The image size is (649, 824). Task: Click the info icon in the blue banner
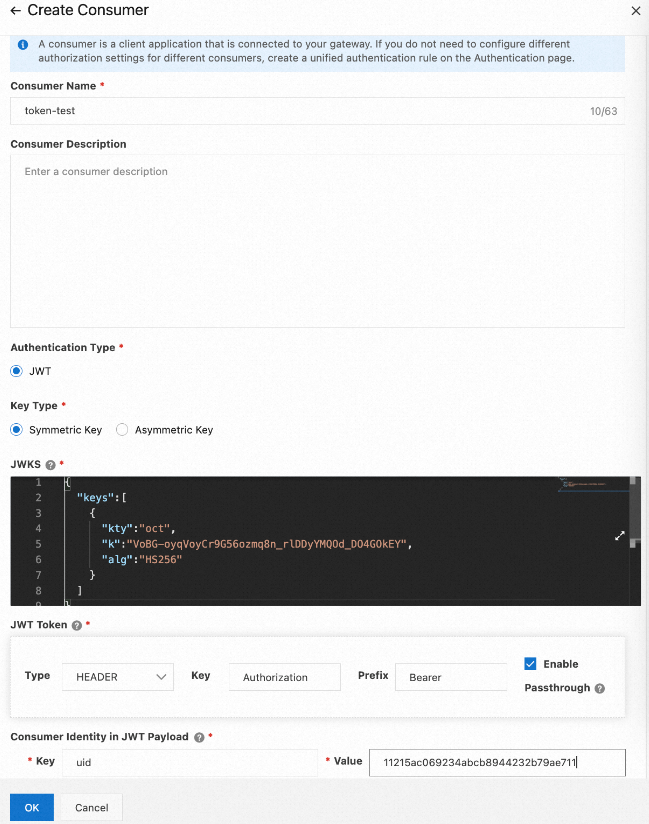click(23, 45)
